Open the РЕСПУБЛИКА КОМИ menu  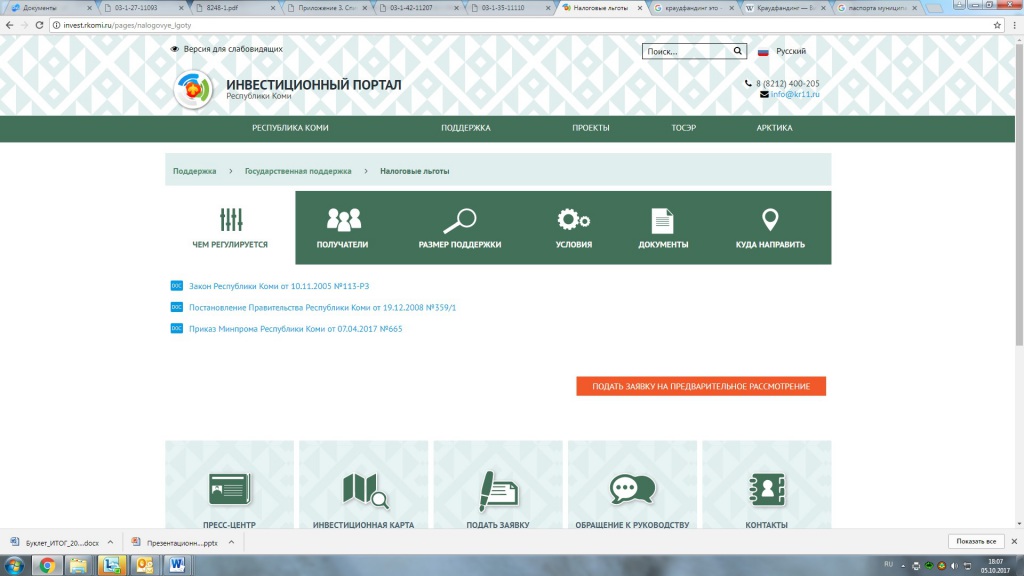290,128
